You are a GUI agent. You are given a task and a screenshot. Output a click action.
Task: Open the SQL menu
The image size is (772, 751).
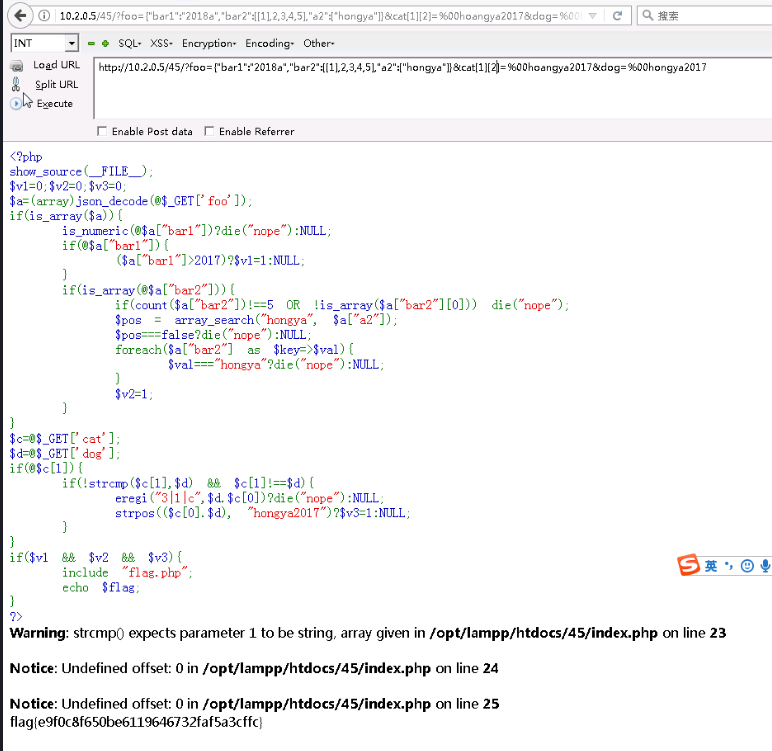(x=129, y=43)
